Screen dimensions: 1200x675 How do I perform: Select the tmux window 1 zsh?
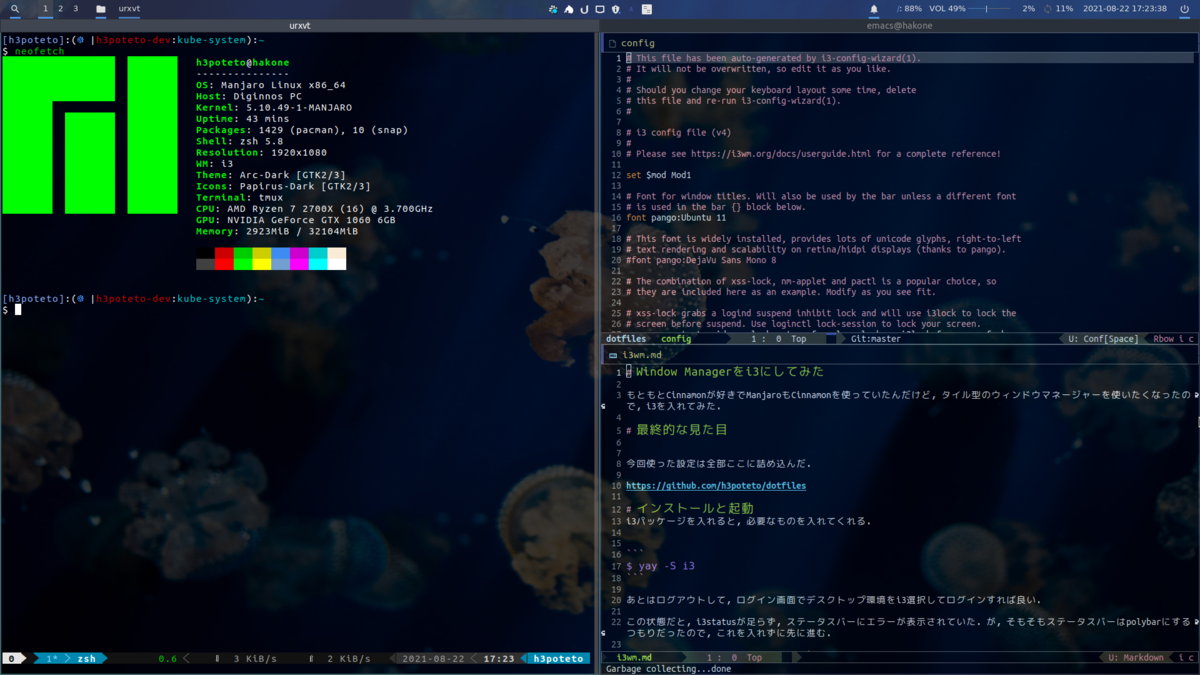click(x=73, y=659)
